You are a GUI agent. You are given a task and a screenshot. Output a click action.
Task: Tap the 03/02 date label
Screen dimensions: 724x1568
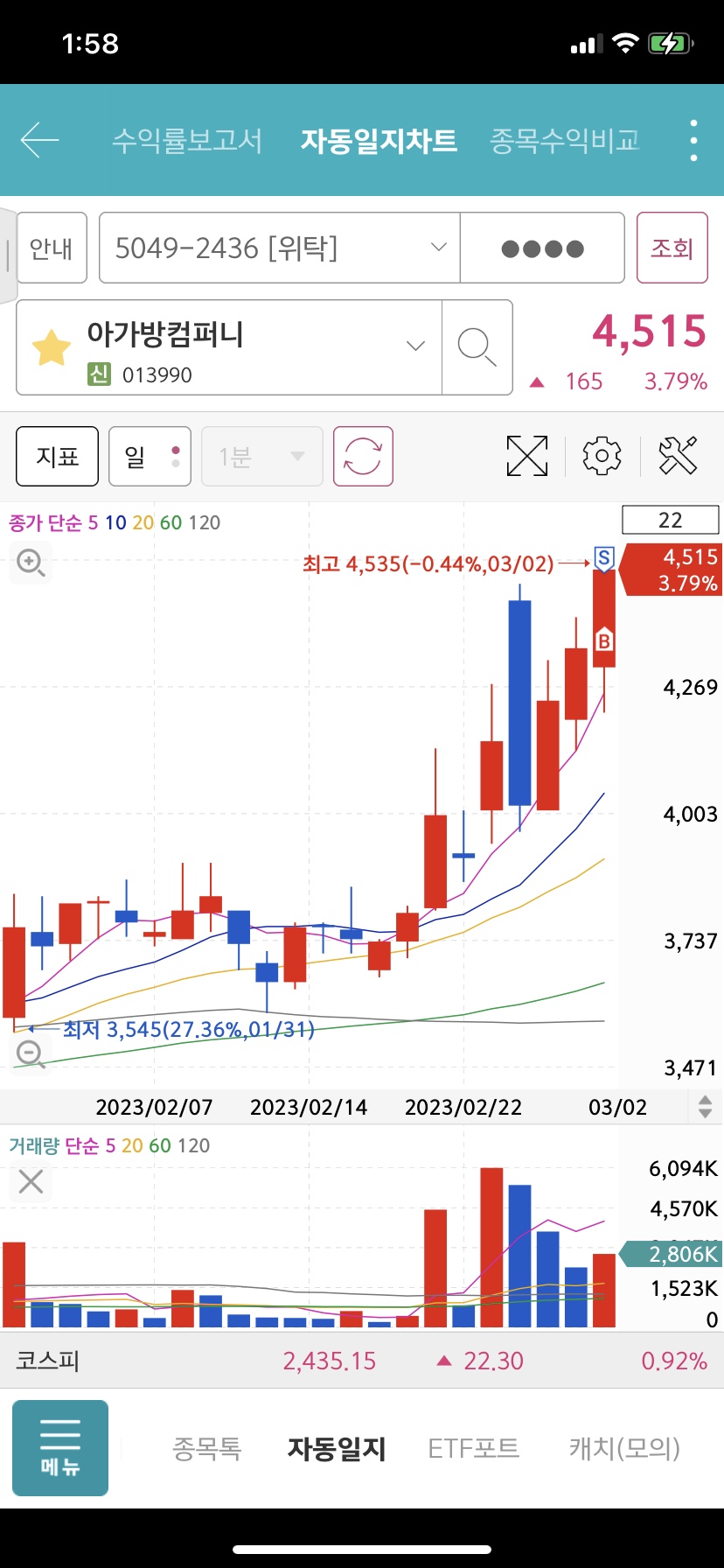617,1107
